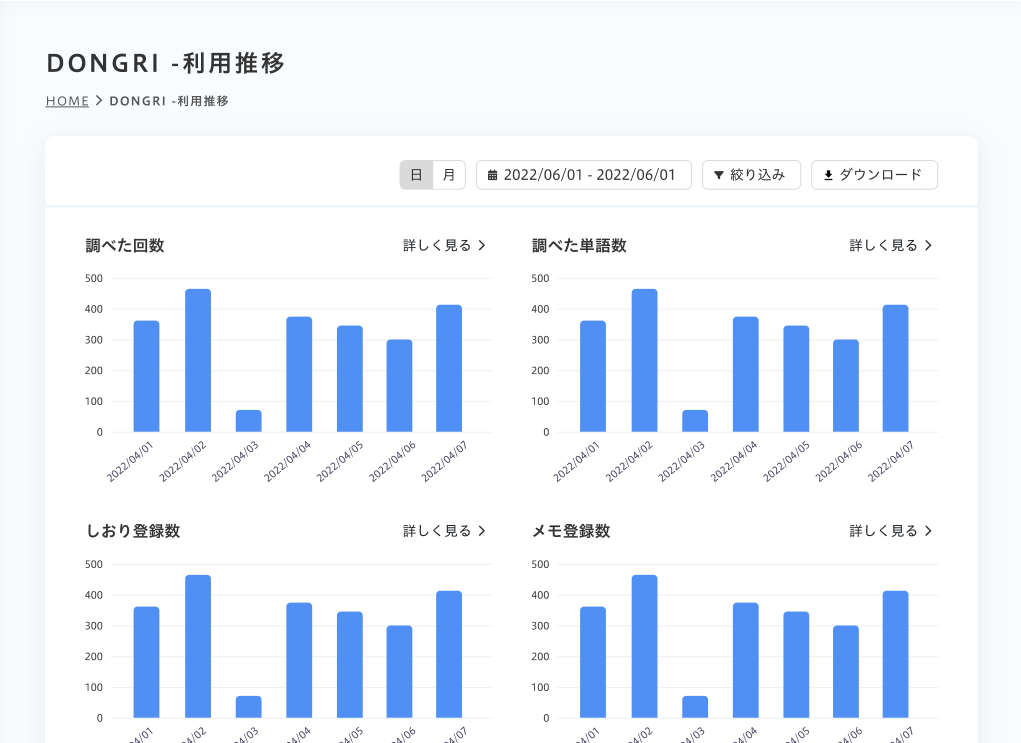
Task: Open 詳しく見る for 調べた単語数
Action: click(890, 245)
